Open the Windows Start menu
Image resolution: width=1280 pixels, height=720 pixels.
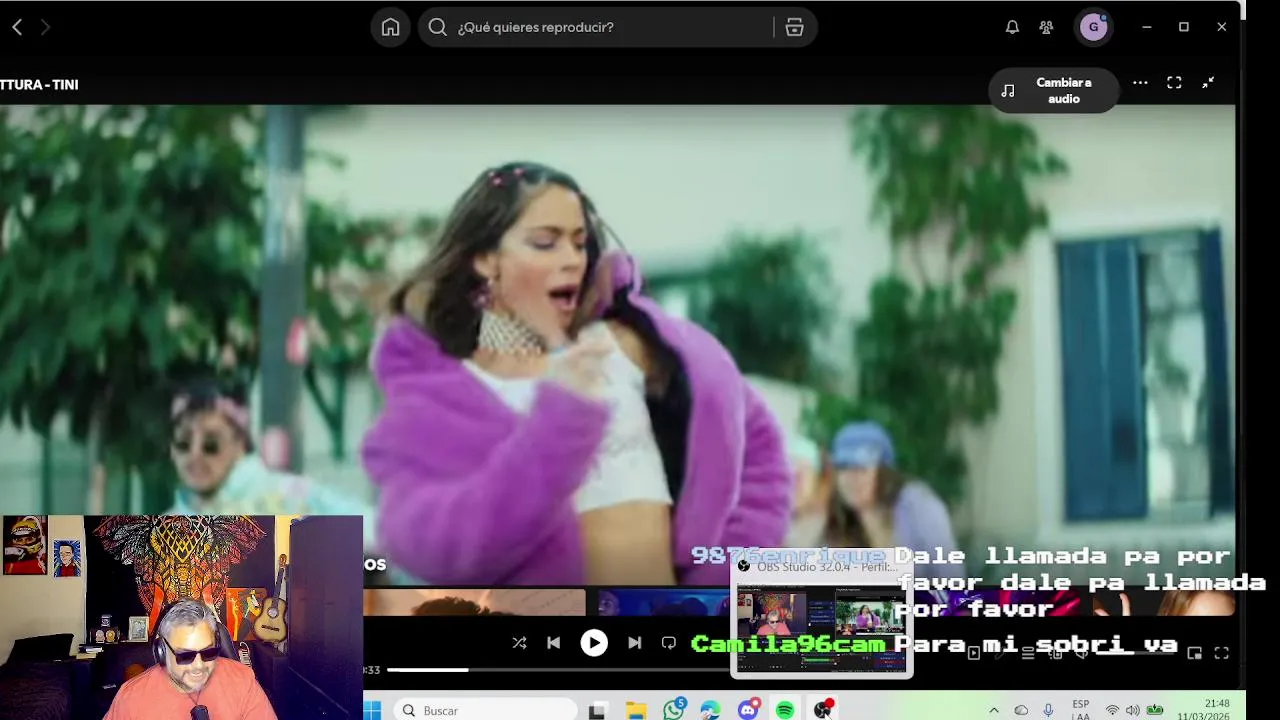tap(372, 710)
